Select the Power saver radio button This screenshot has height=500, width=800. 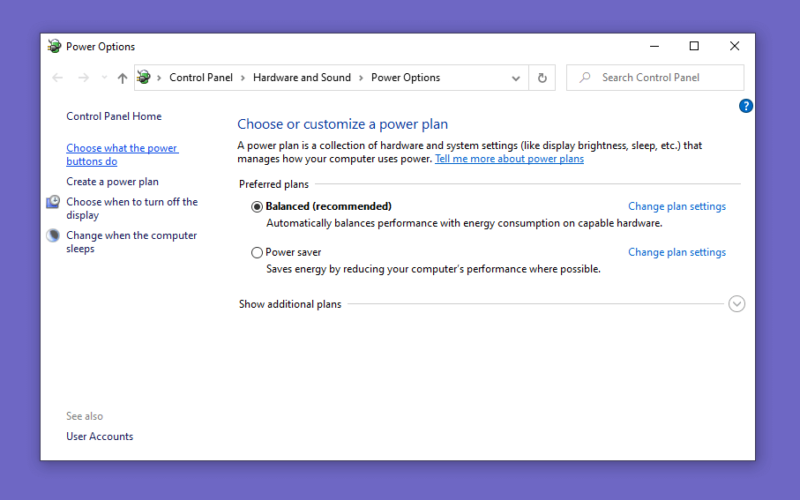(257, 253)
